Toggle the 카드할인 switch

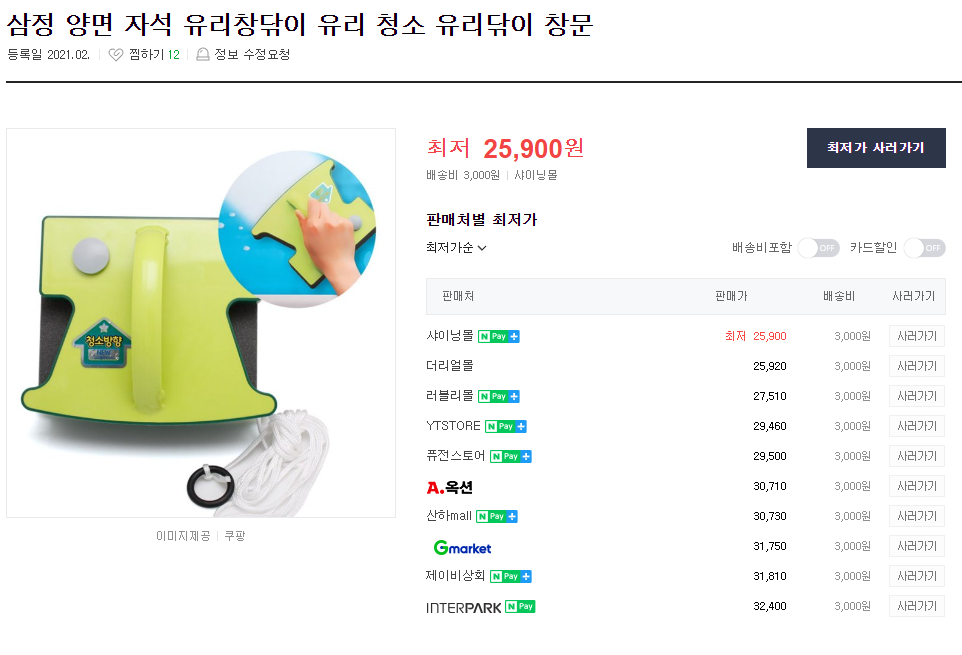point(925,248)
